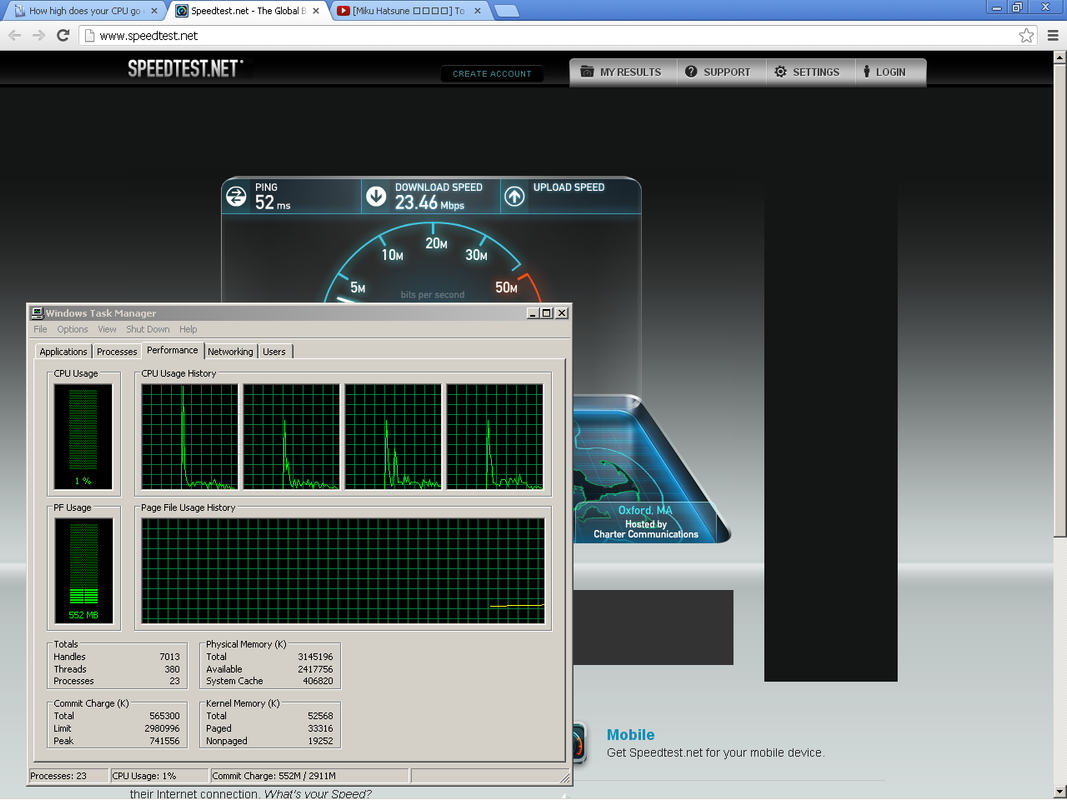Click the Create Account button

492,74
